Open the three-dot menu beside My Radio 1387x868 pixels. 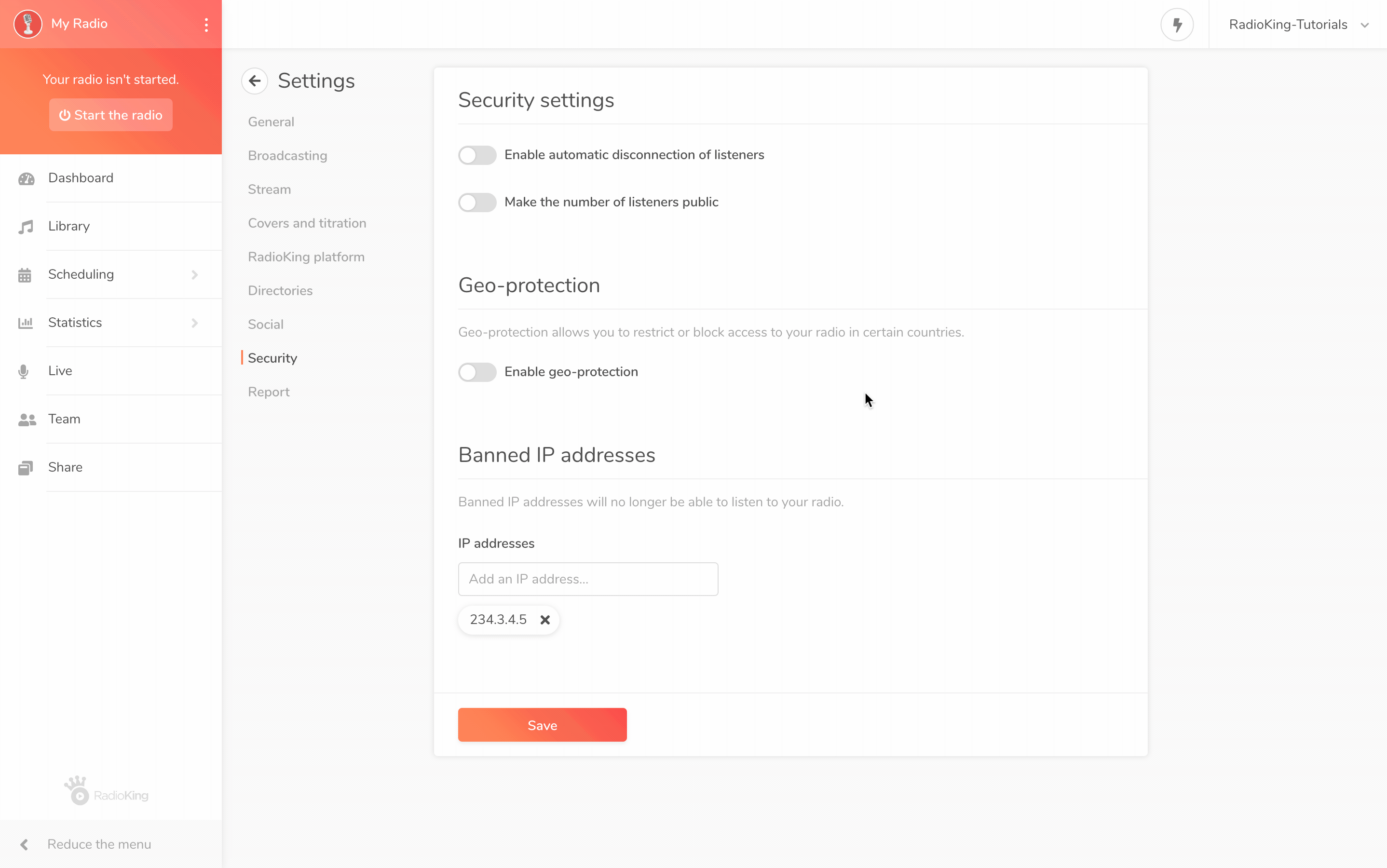(x=206, y=25)
